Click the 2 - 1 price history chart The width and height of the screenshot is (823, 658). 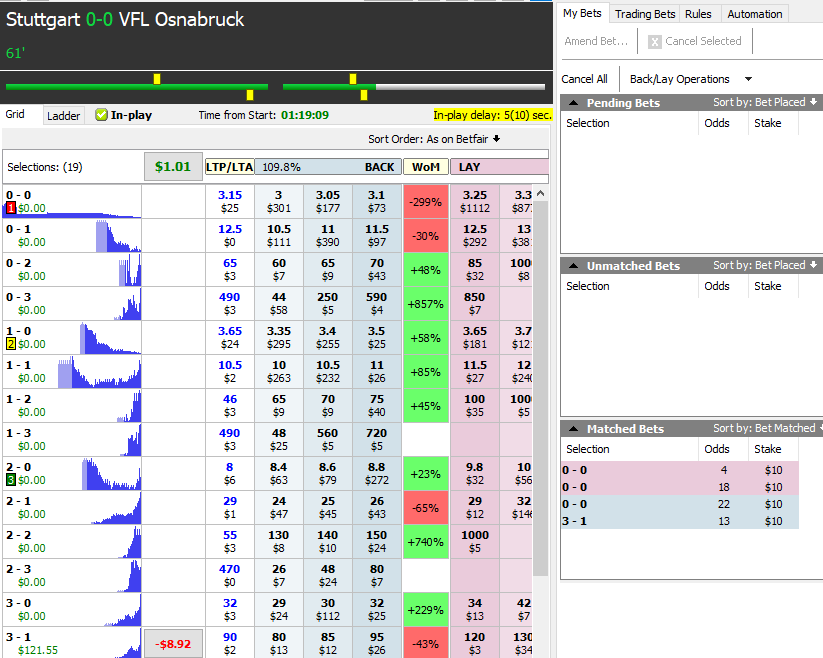point(116,508)
